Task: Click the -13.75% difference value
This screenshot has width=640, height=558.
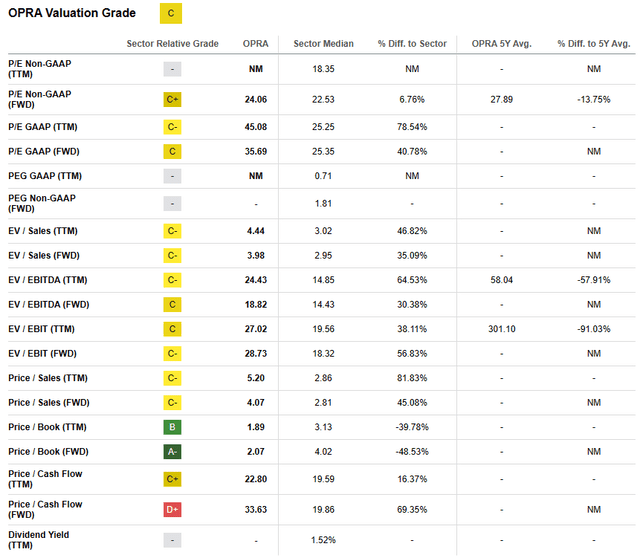Action: pos(594,100)
